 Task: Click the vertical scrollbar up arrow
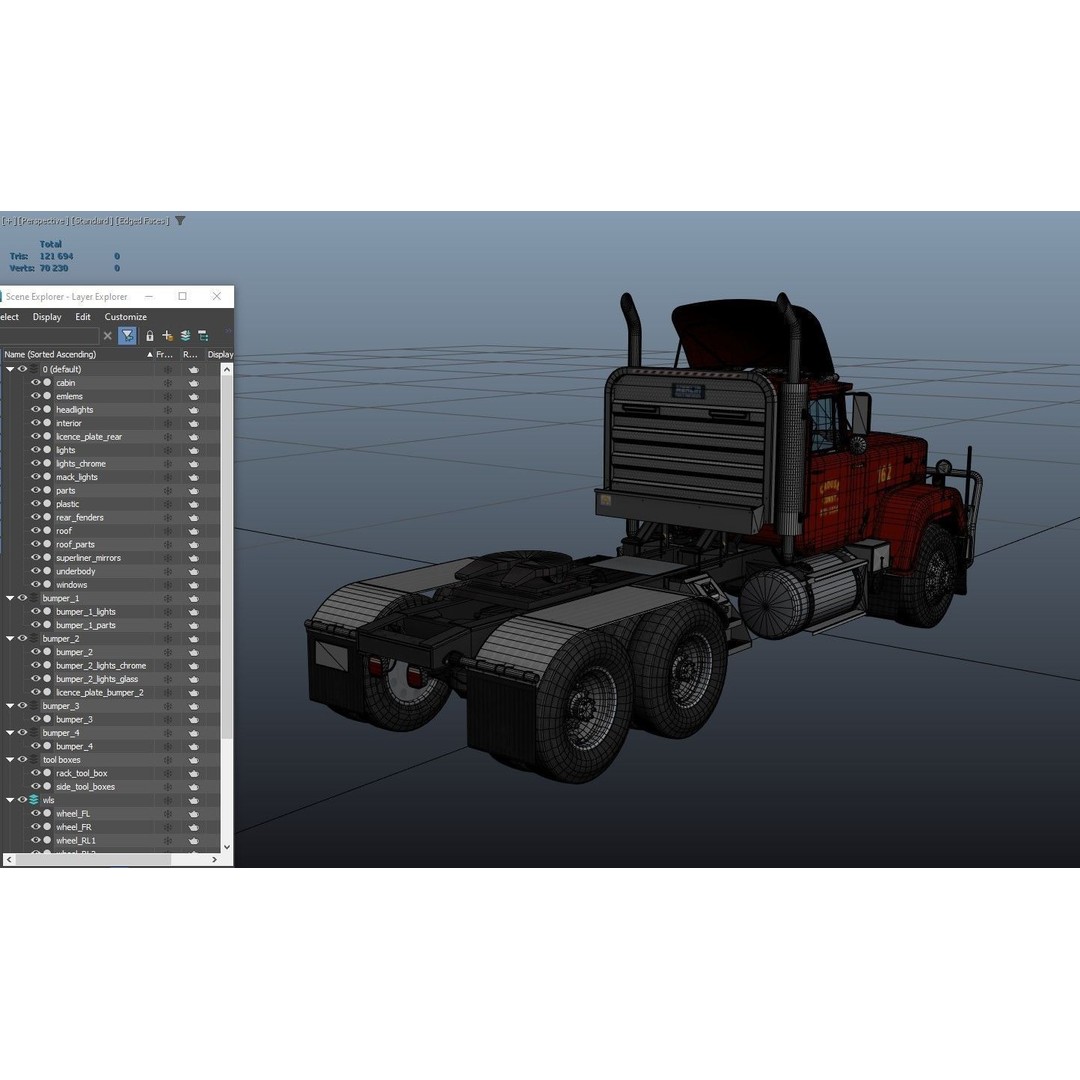227,370
